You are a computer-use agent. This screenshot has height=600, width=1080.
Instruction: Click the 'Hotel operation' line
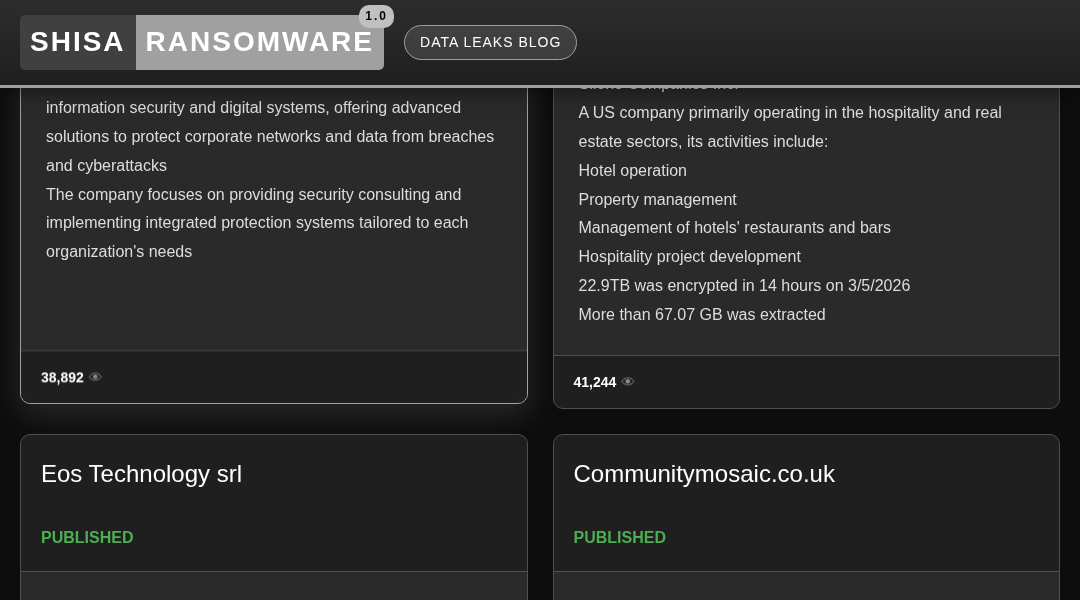coord(632,170)
